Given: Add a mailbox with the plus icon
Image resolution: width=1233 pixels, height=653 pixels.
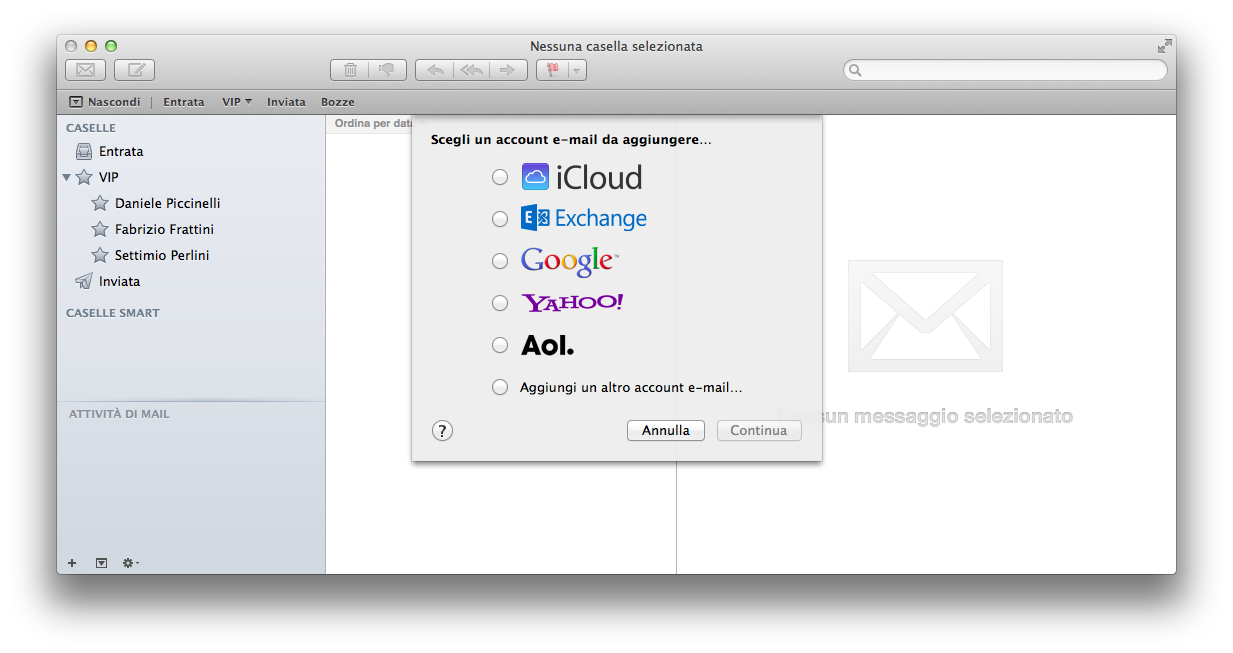Looking at the screenshot, I should (72, 563).
